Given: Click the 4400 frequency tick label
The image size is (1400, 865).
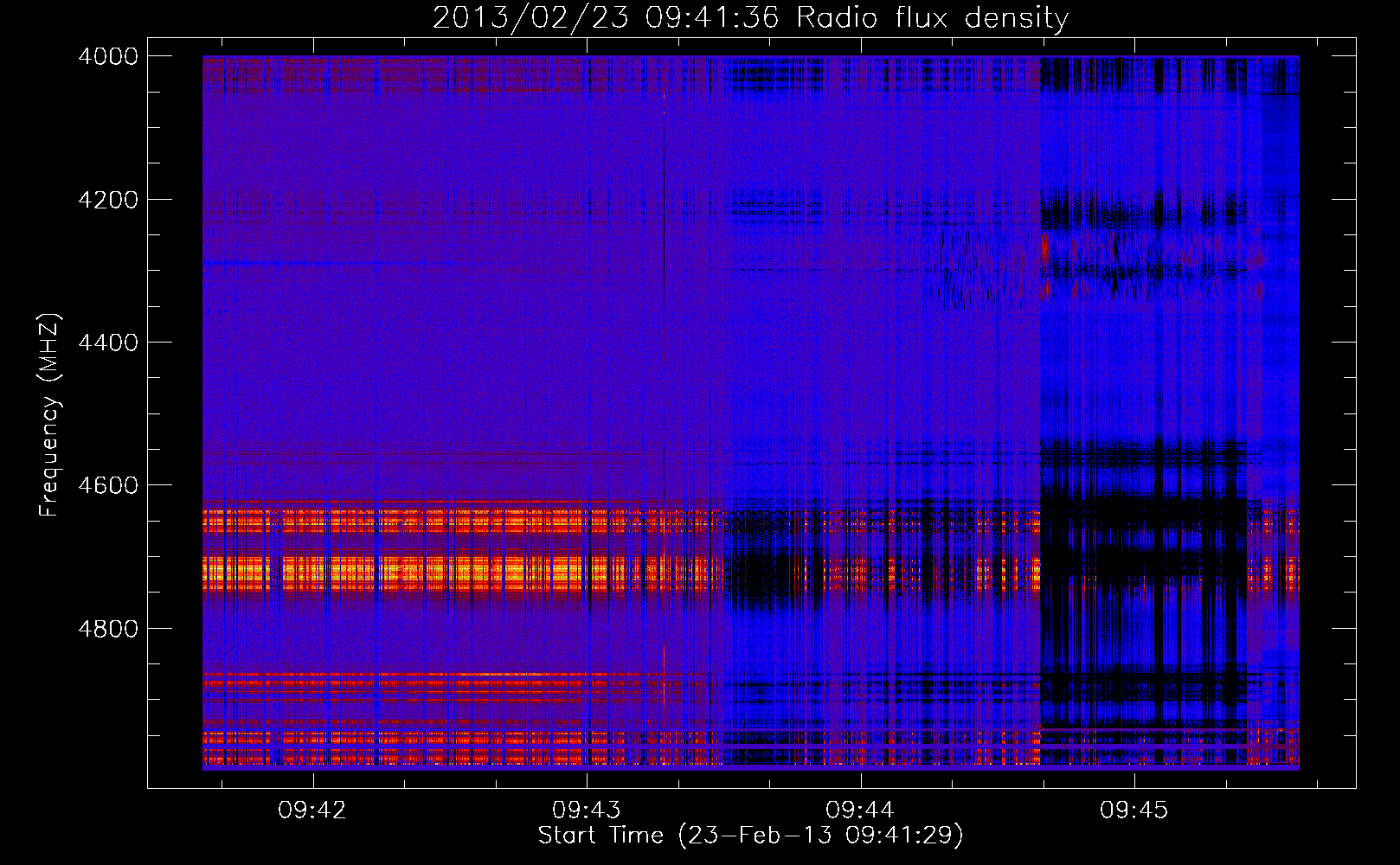Looking at the screenshot, I should pyautogui.click(x=108, y=343).
